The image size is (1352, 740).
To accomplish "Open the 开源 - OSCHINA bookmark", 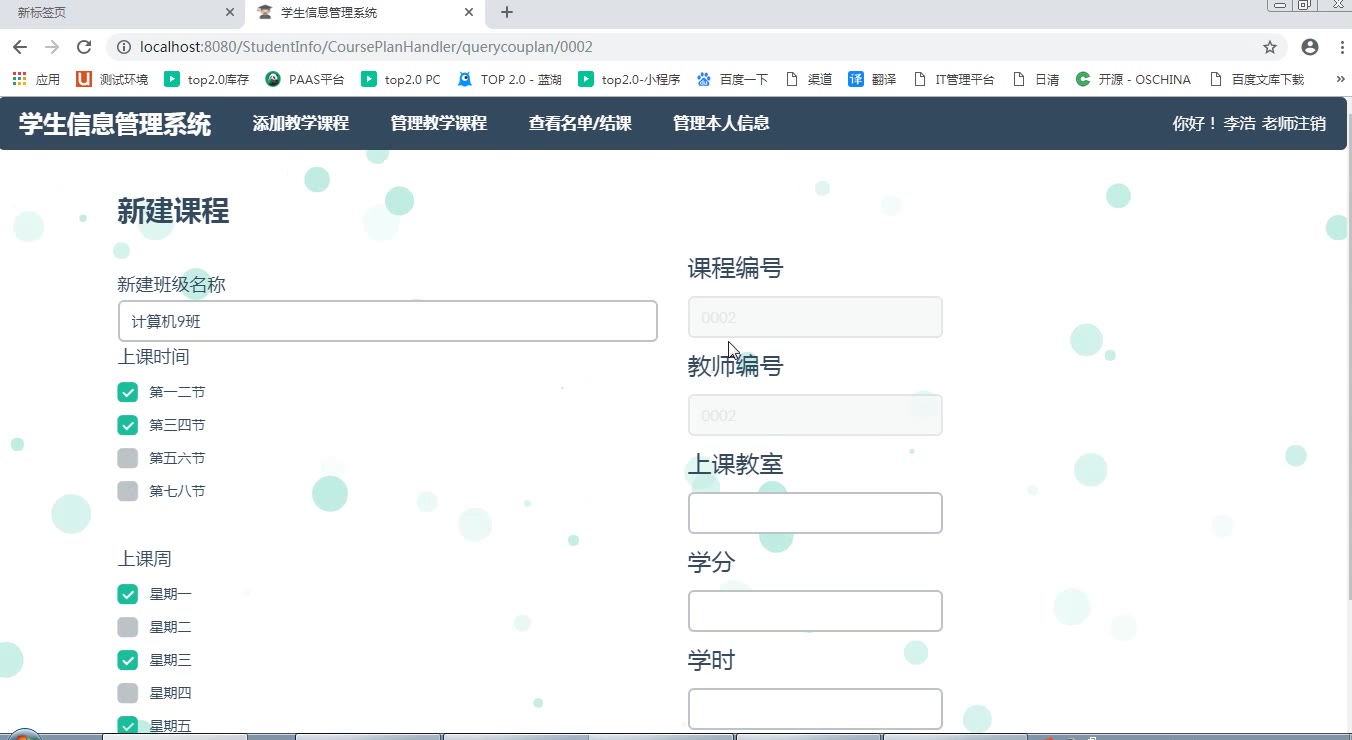I will 1134,79.
